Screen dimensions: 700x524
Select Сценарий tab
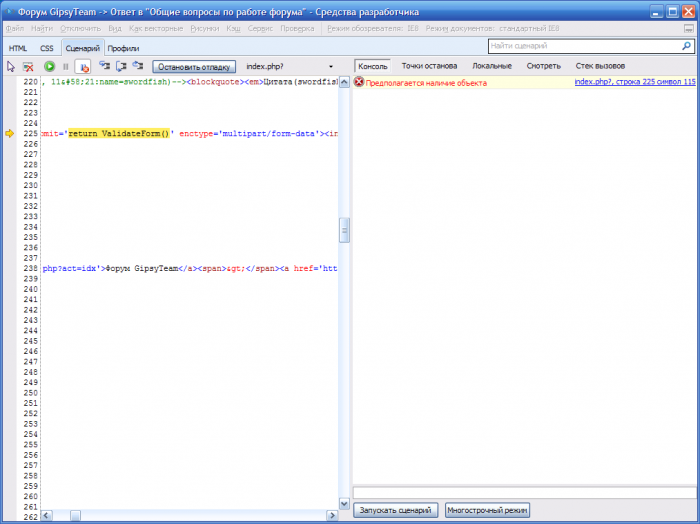(83, 48)
